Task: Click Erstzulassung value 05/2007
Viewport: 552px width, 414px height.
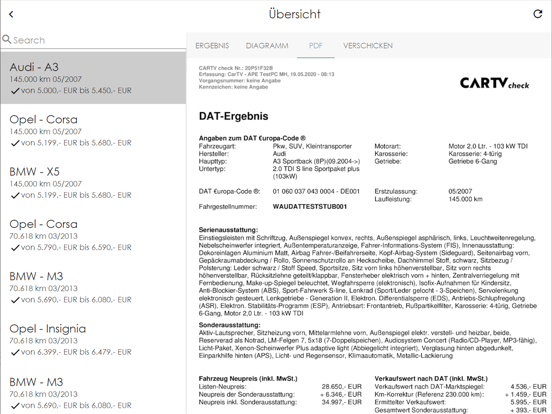Action: click(460, 192)
